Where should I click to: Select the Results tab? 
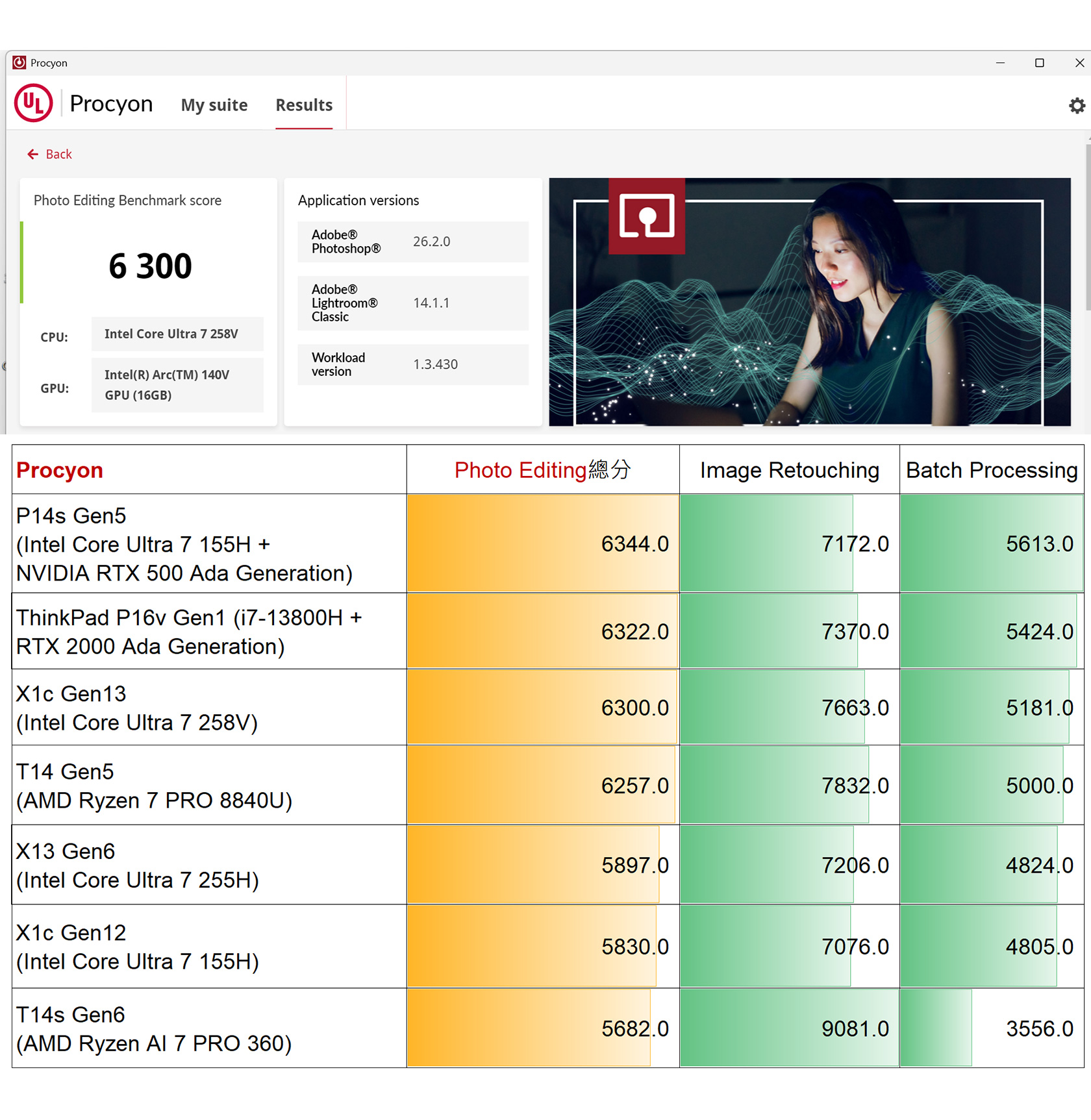tap(303, 105)
